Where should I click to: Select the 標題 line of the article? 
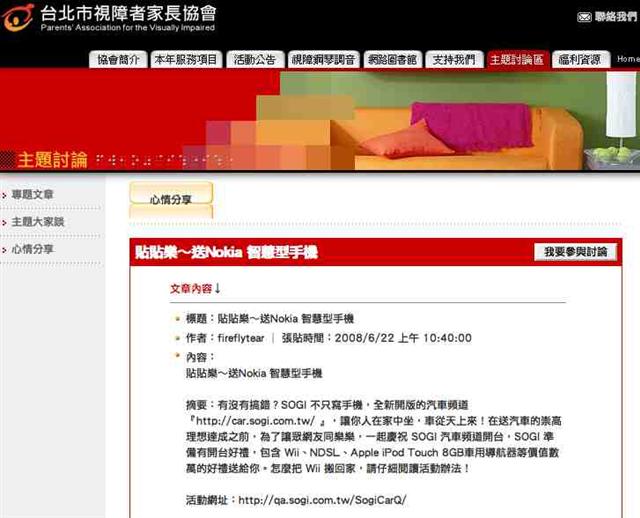pos(270,318)
